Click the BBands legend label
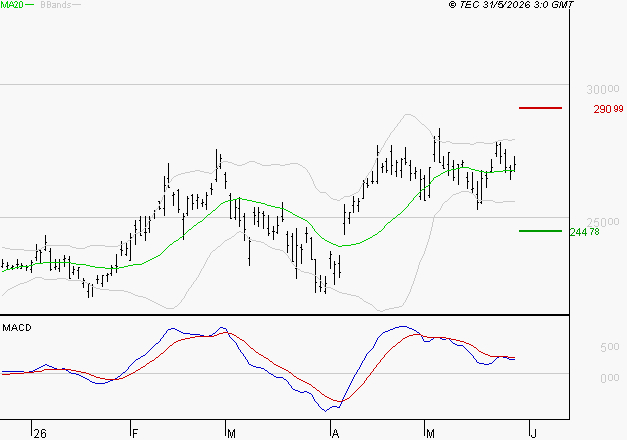The image size is (627, 440). (56, 5)
